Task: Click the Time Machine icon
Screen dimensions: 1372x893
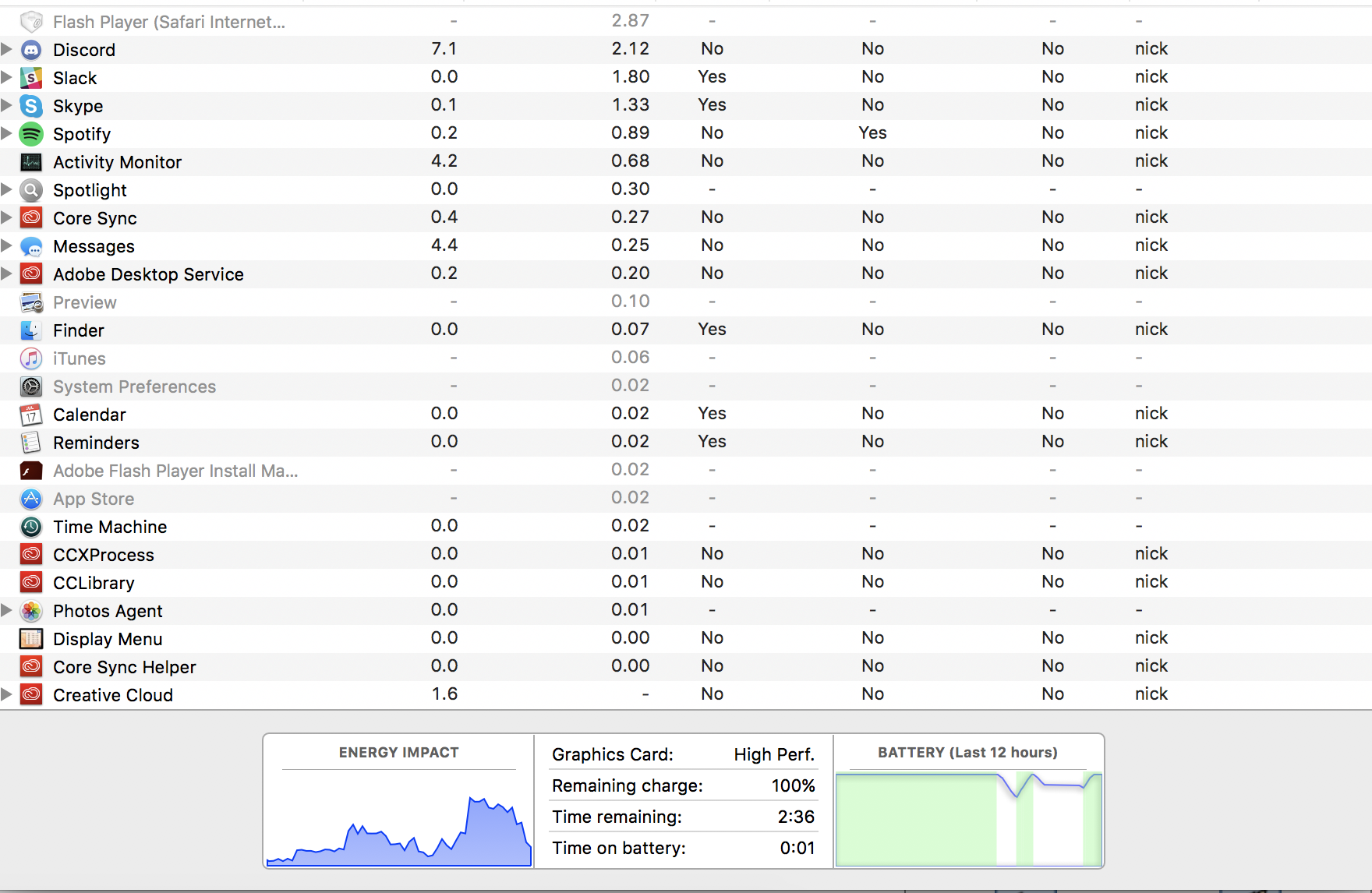Action: pyautogui.click(x=31, y=527)
